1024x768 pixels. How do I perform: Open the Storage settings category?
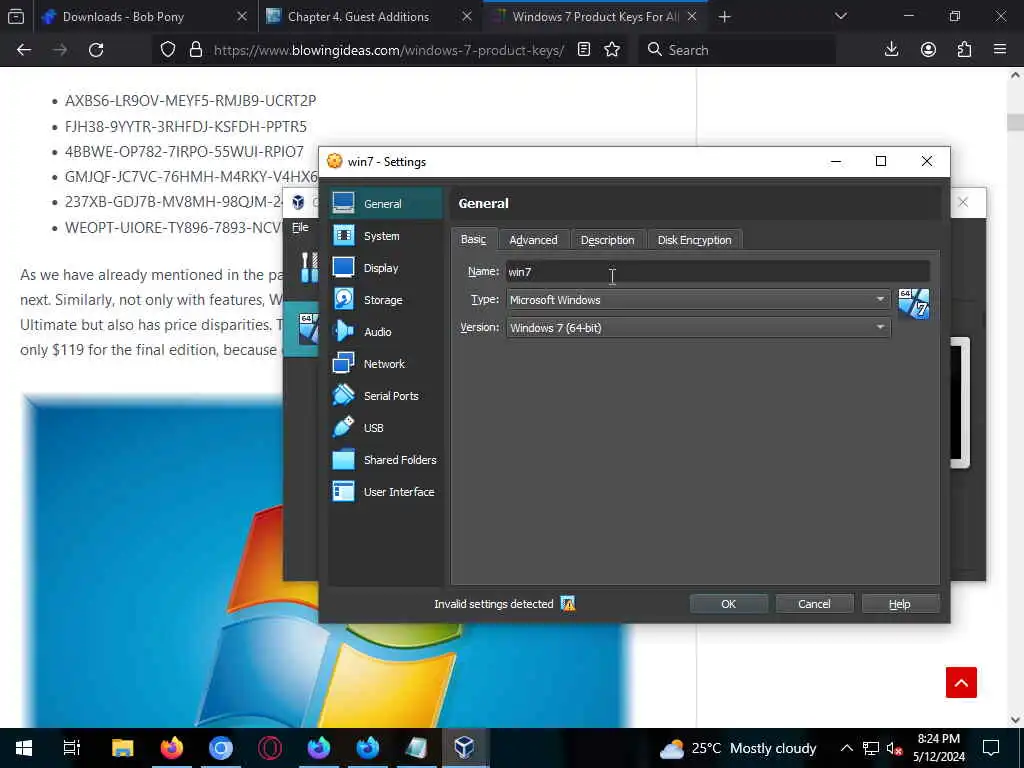(385, 299)
